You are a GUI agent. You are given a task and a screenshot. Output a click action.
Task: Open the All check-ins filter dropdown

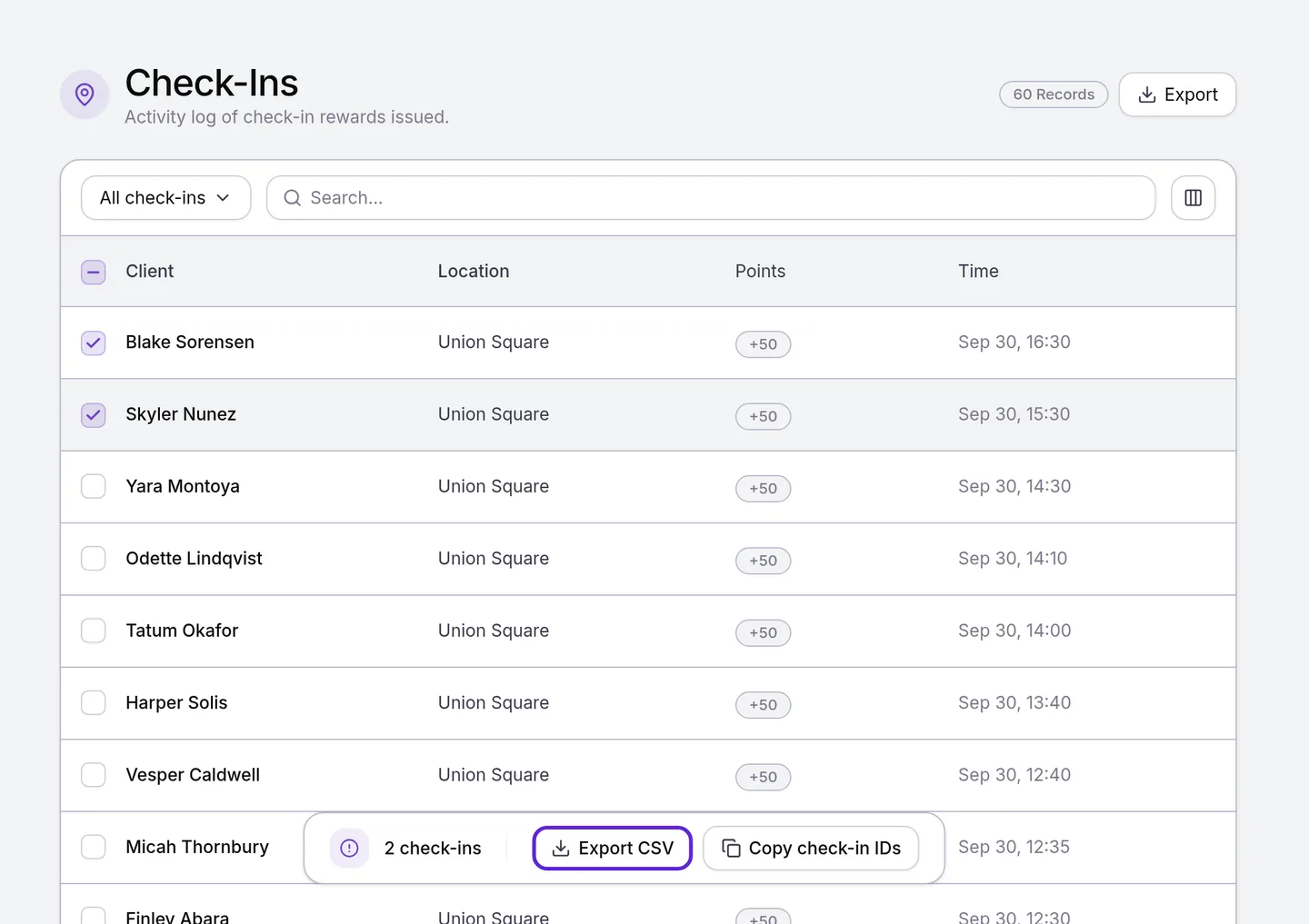point(165,198)
